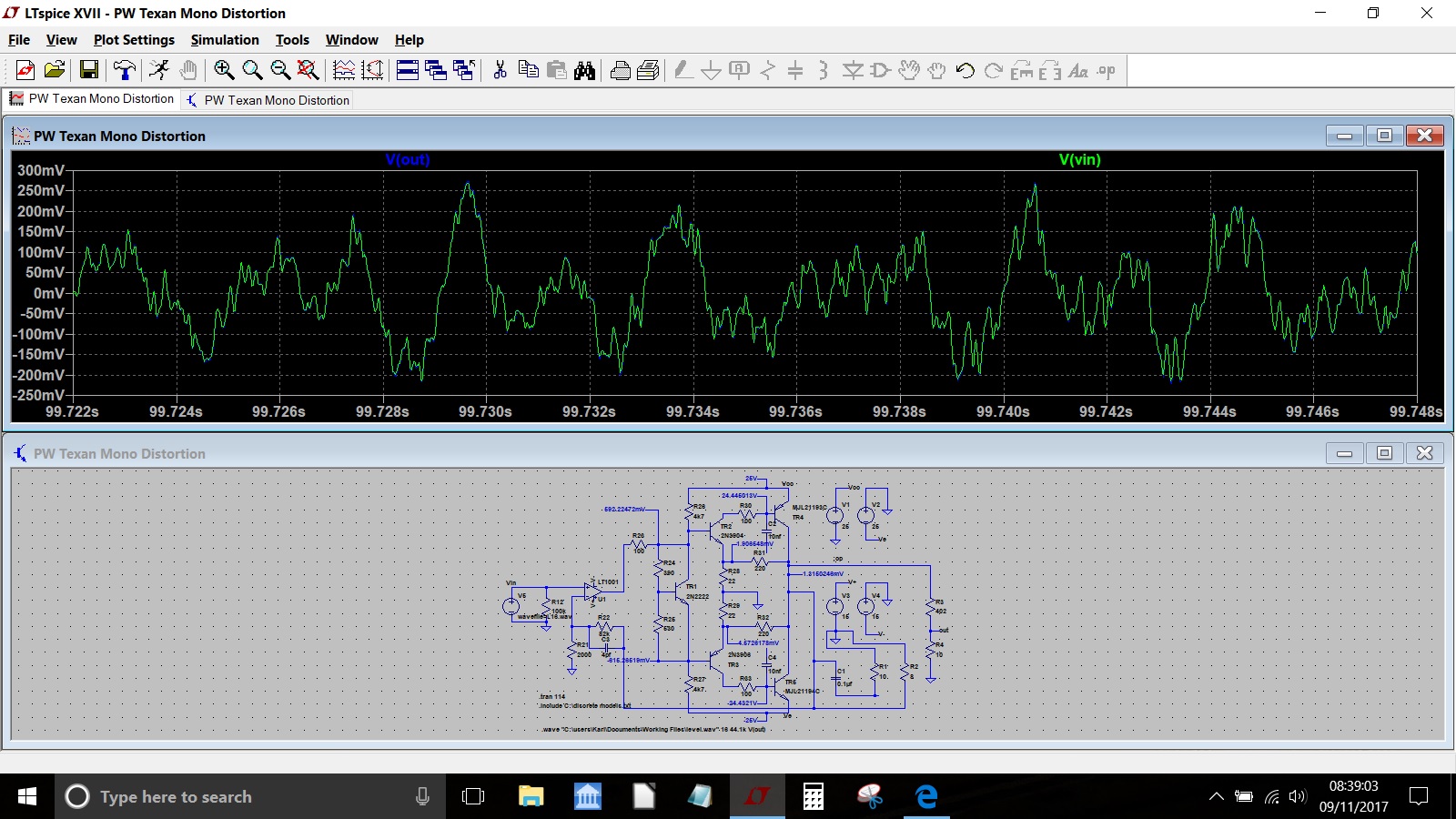This screenshot has width=1456, height=819.
Task: Select the Label Net tool
Action: pyautogui.click(x=740, y=70)
